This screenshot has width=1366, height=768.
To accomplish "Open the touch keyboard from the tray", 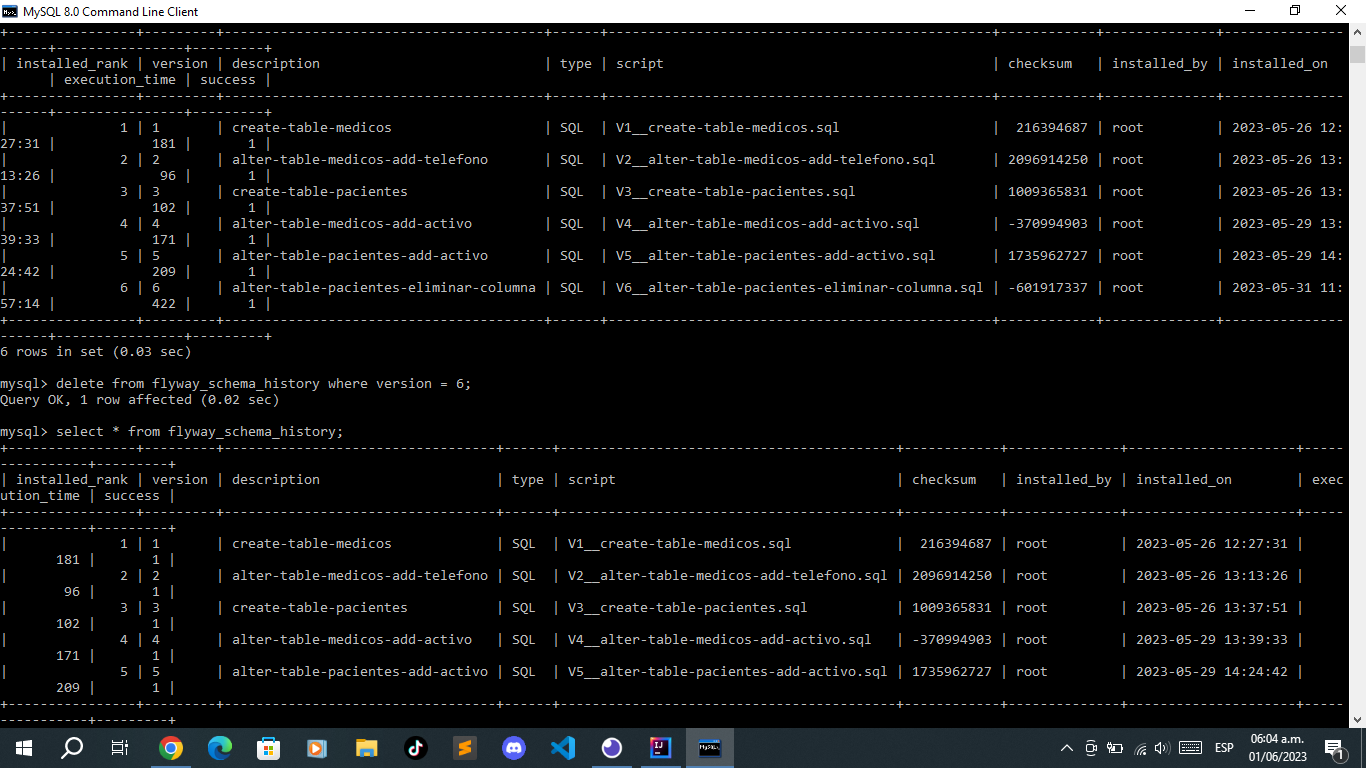I will (x=1190, y=748).
